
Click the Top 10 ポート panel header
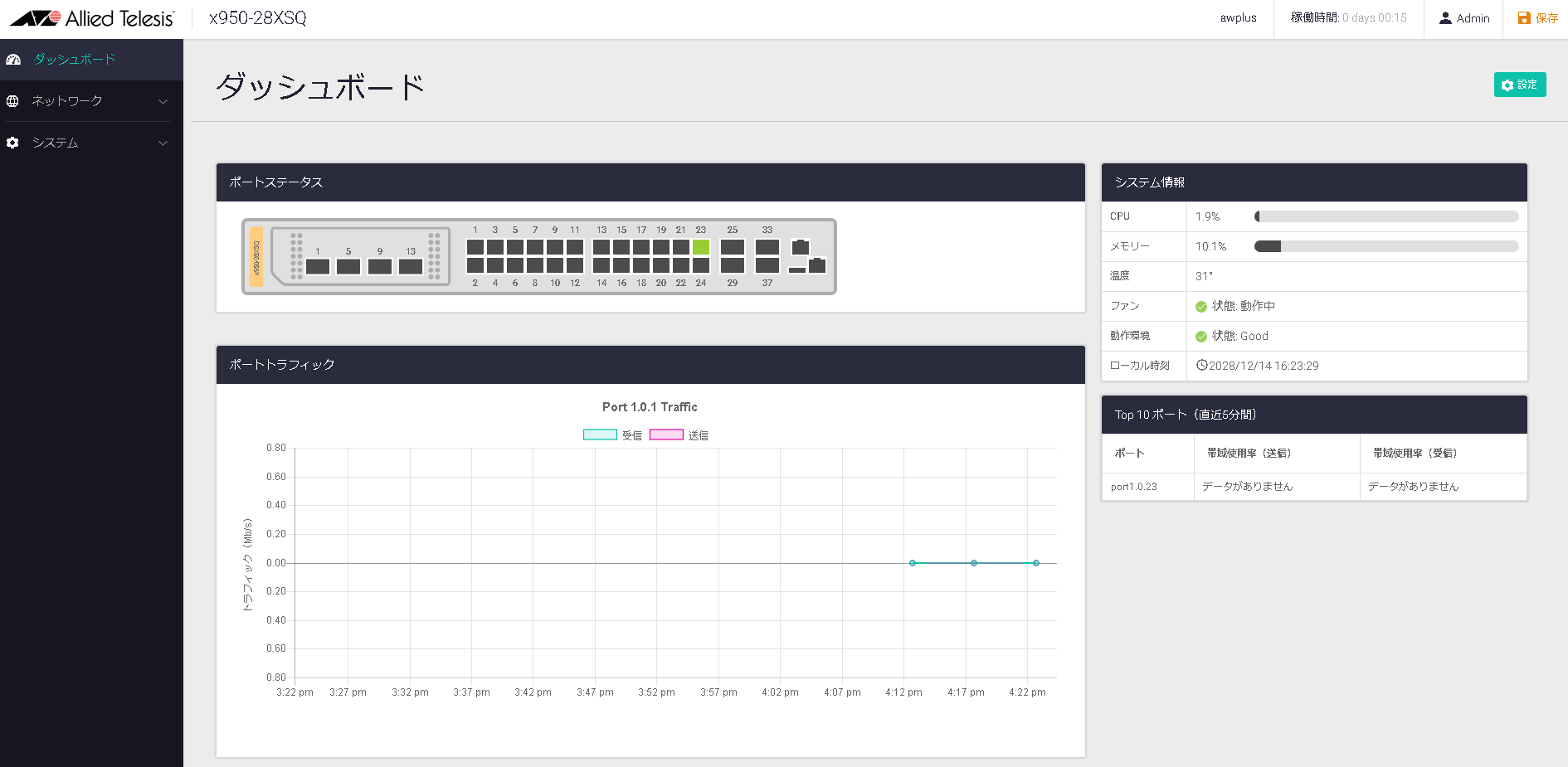click(x=1314, y=415)
